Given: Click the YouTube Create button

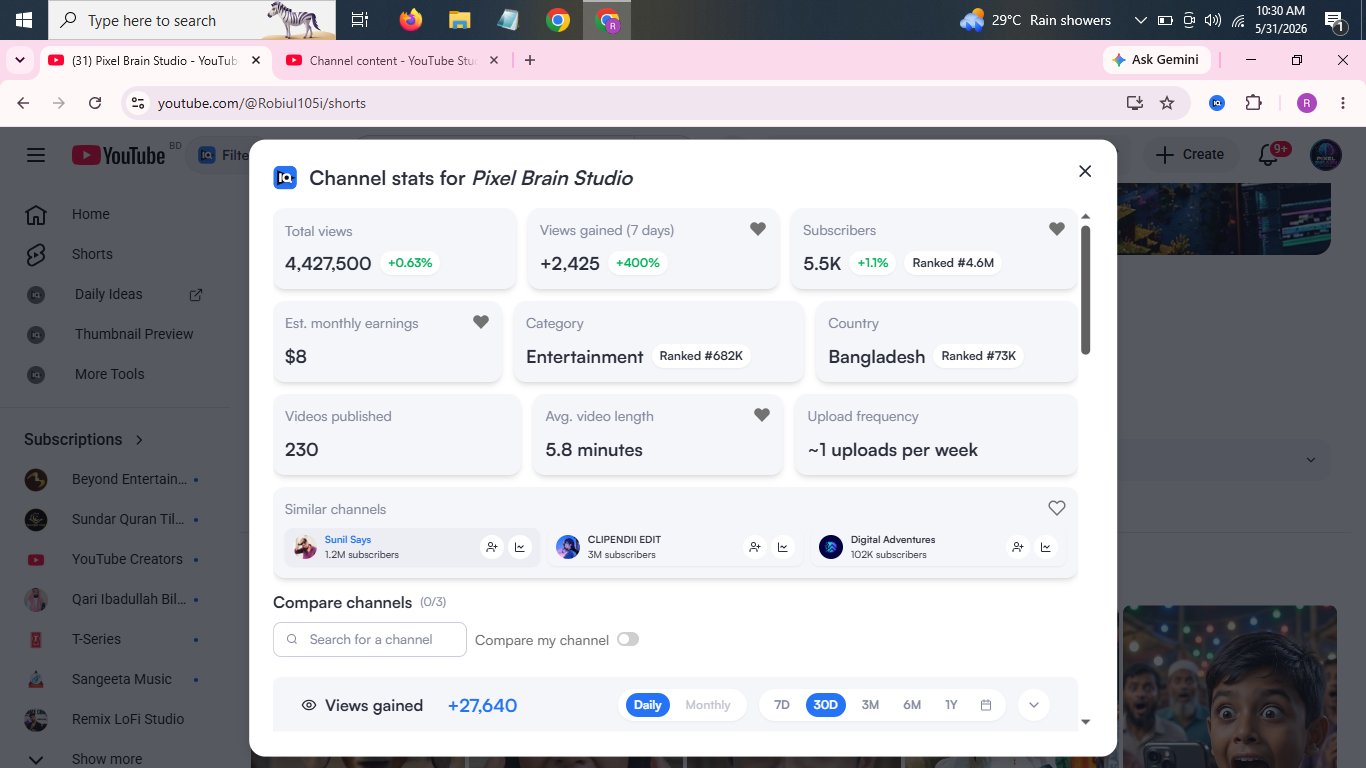Looking at the screenshot, I should pyautogui.click(x=1189, y=155).
